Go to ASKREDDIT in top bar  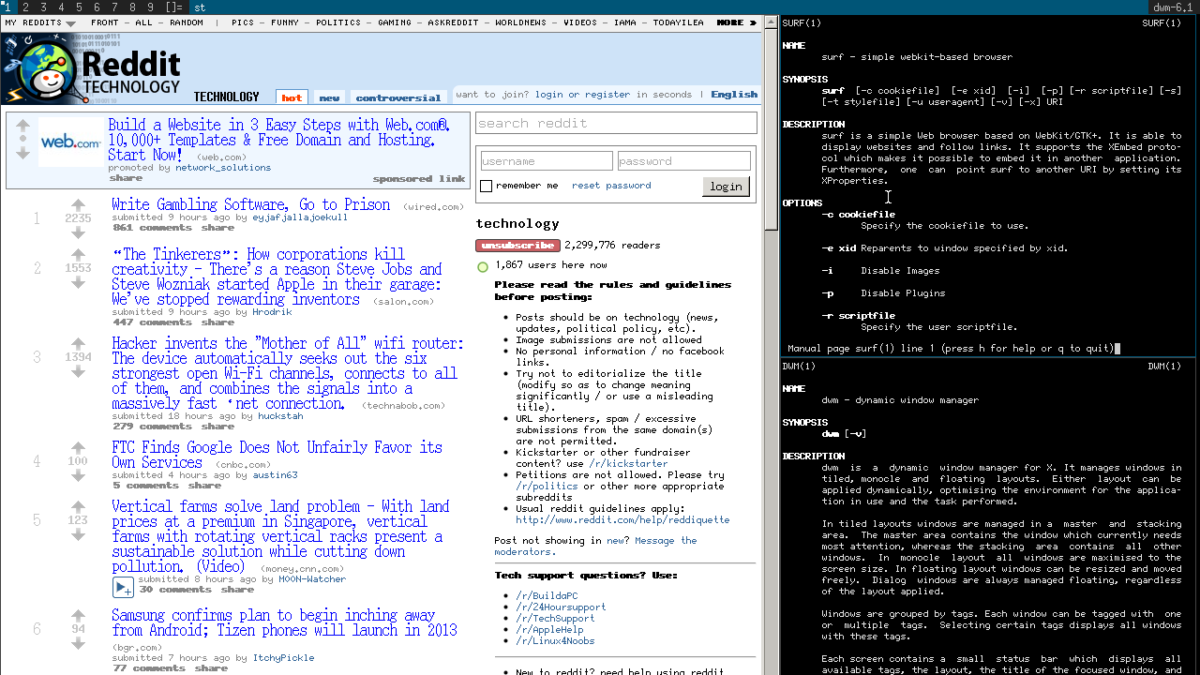[454, 22]
